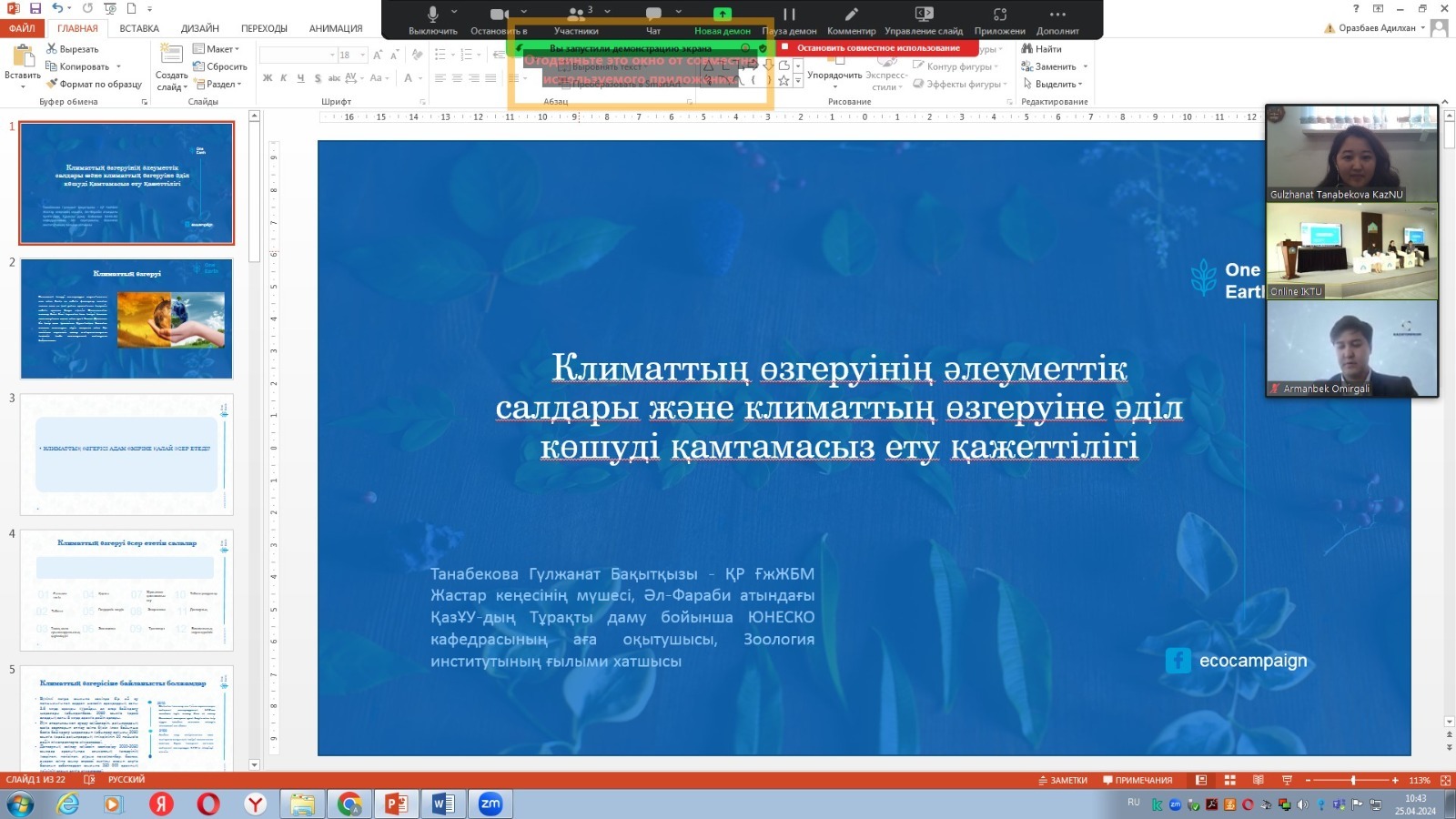Toggle Underline (Ч) formatting
Image resolution: width=1456 pixels, height=819 pixels.
point(300,78)
